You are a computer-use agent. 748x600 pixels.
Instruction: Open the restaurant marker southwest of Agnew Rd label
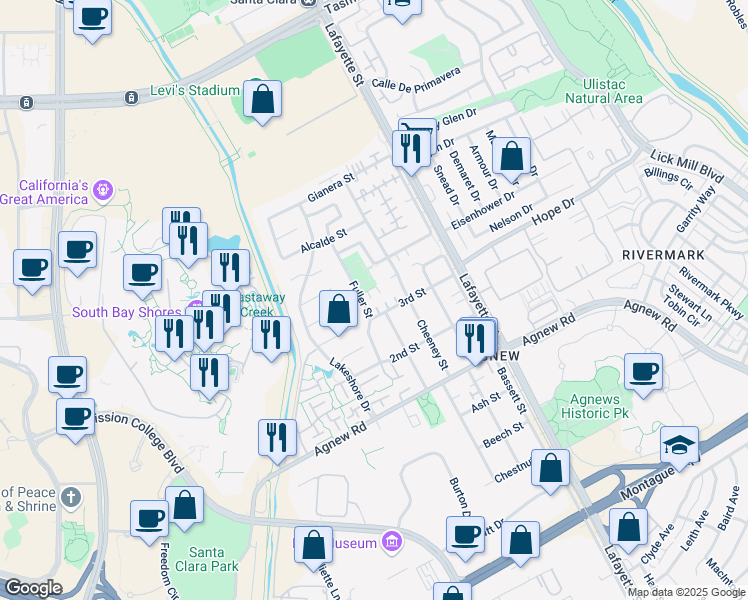click(x=278, y=439)
